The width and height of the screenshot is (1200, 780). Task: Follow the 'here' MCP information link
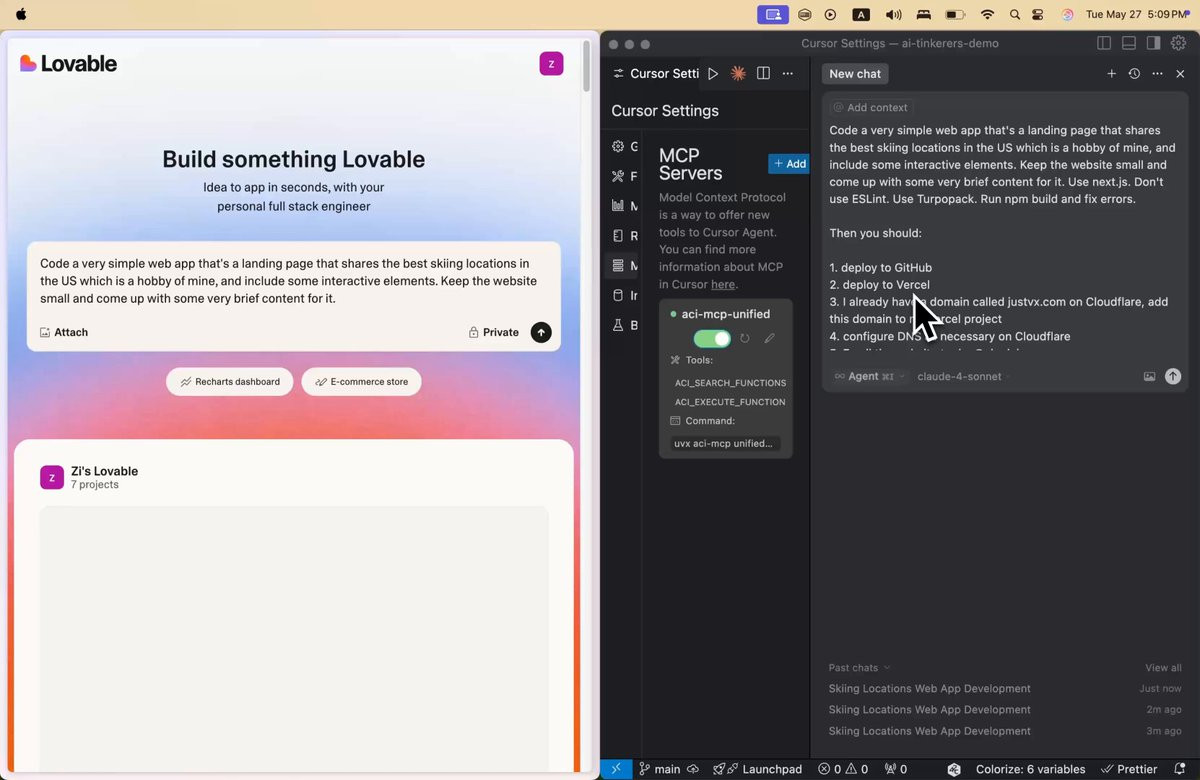pyautogui.click(x=723, y=285)
